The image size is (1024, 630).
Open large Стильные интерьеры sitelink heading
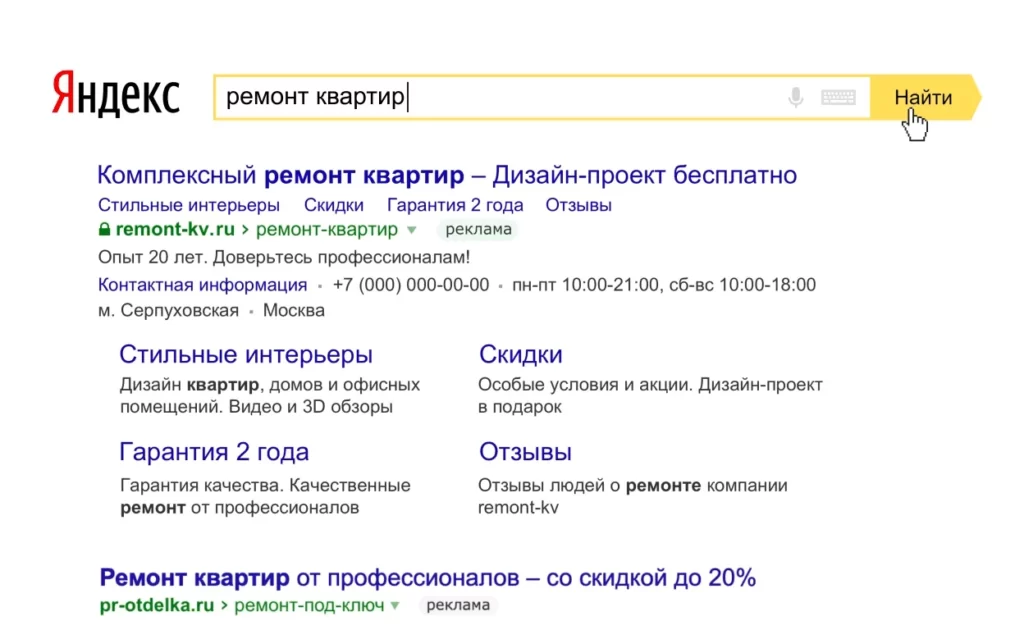[x=246, y=354]
